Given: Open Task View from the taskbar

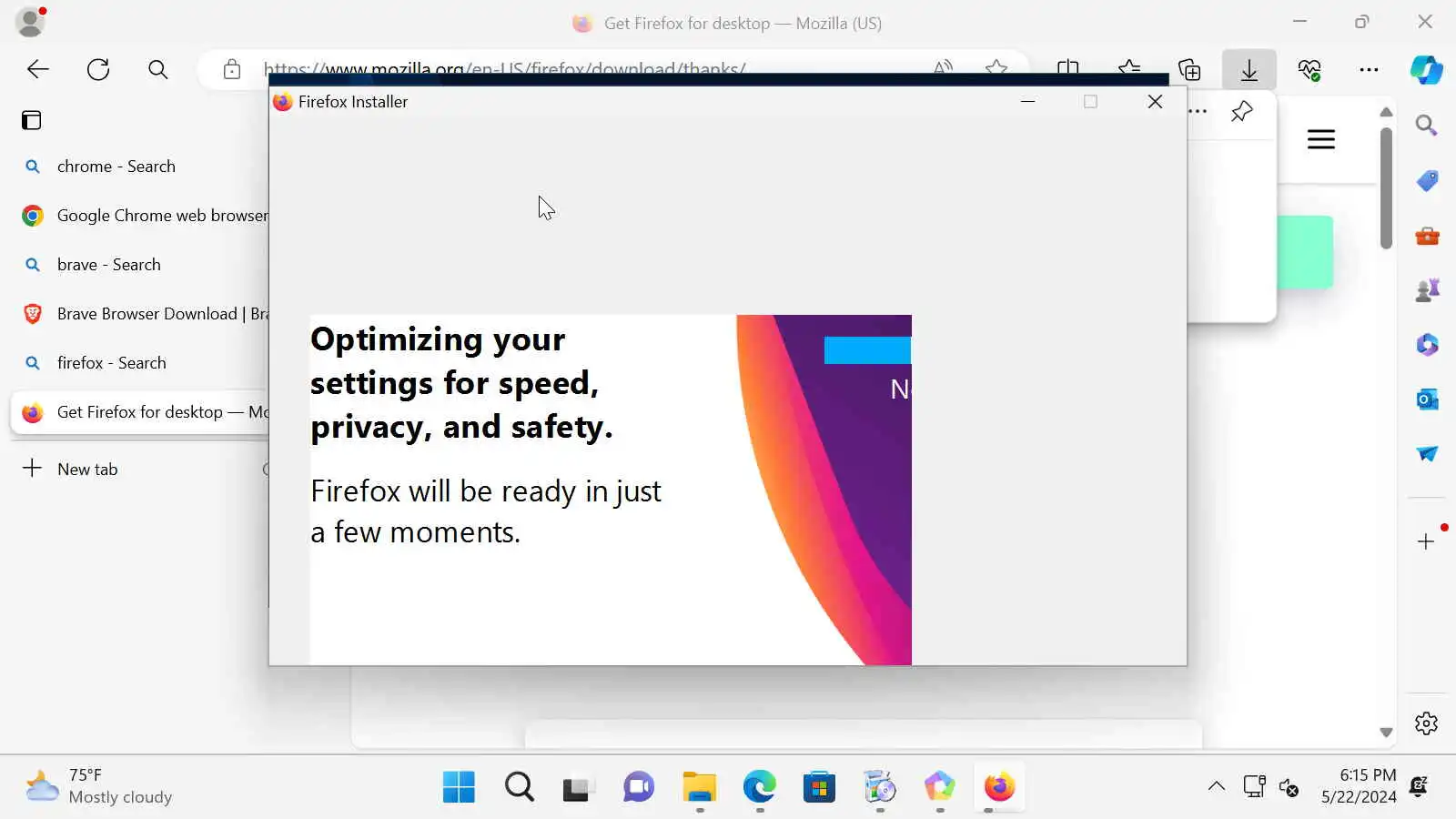Looking at the screenshot, I should (579, 787).
